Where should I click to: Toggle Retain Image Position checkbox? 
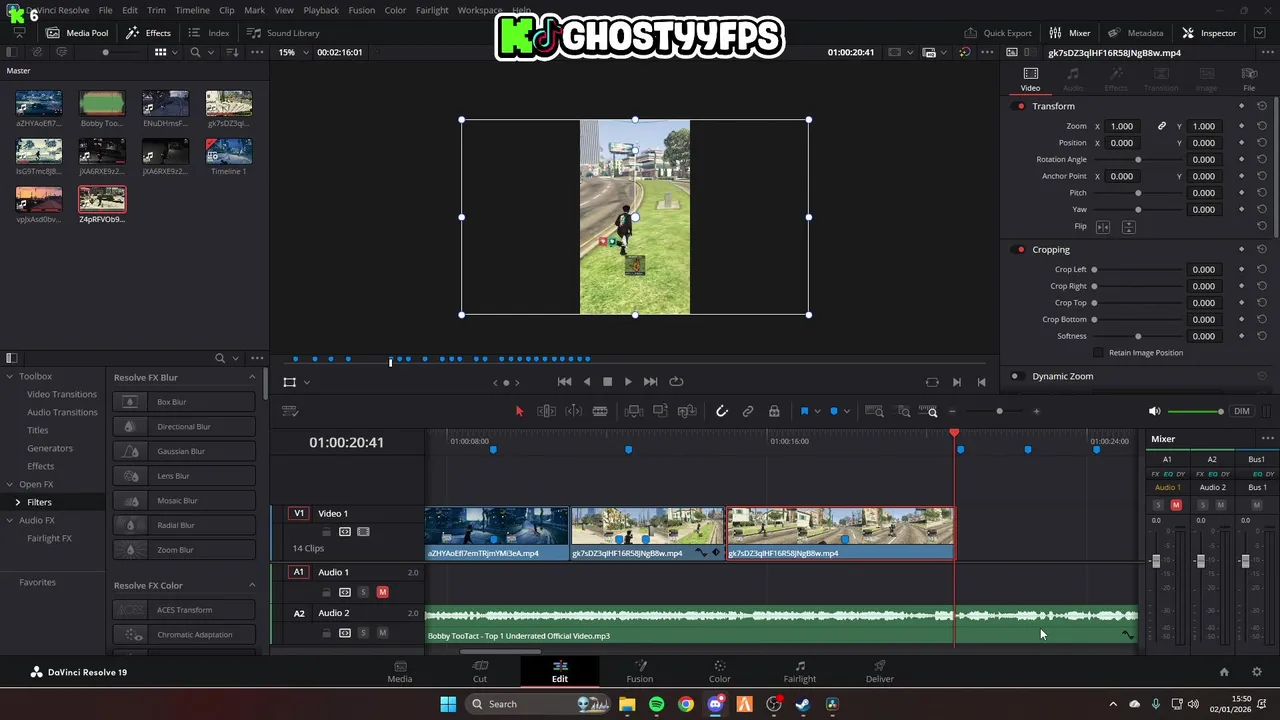tap(1099, 352)
